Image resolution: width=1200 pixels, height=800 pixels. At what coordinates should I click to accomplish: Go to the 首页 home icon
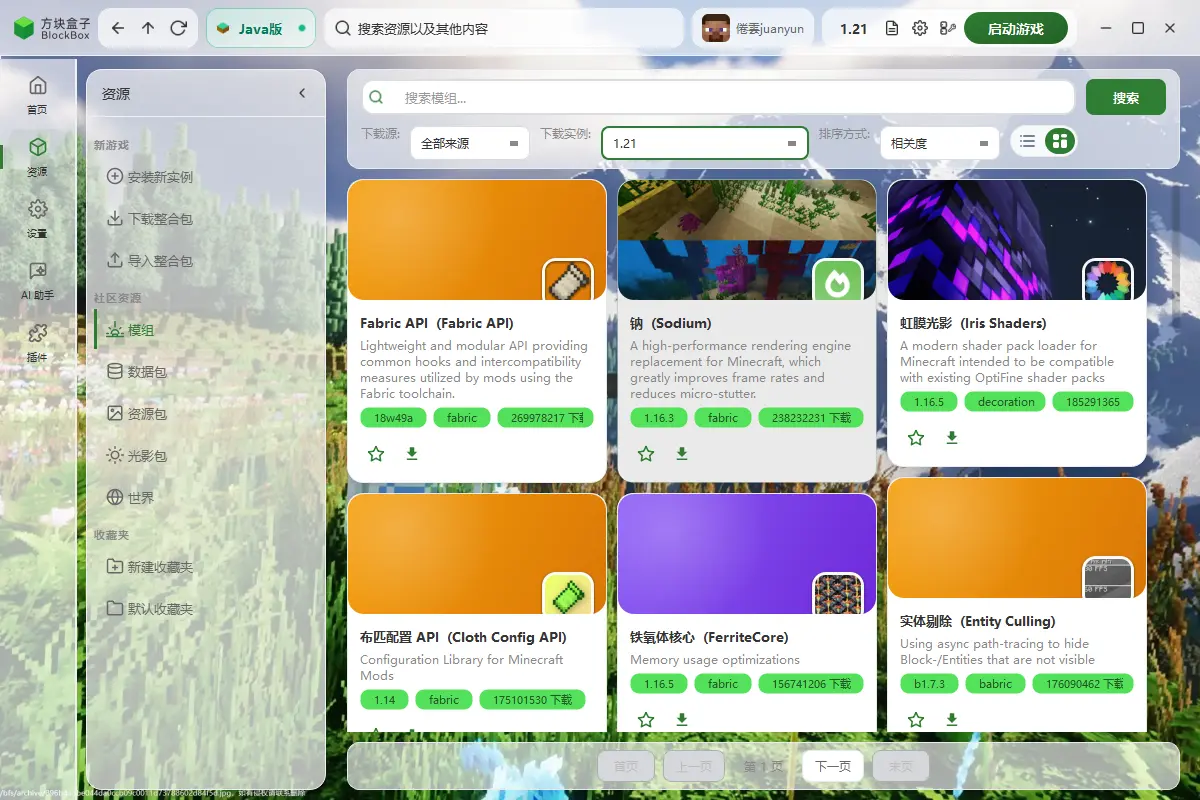pyautogui.click(x=37, y=95)
